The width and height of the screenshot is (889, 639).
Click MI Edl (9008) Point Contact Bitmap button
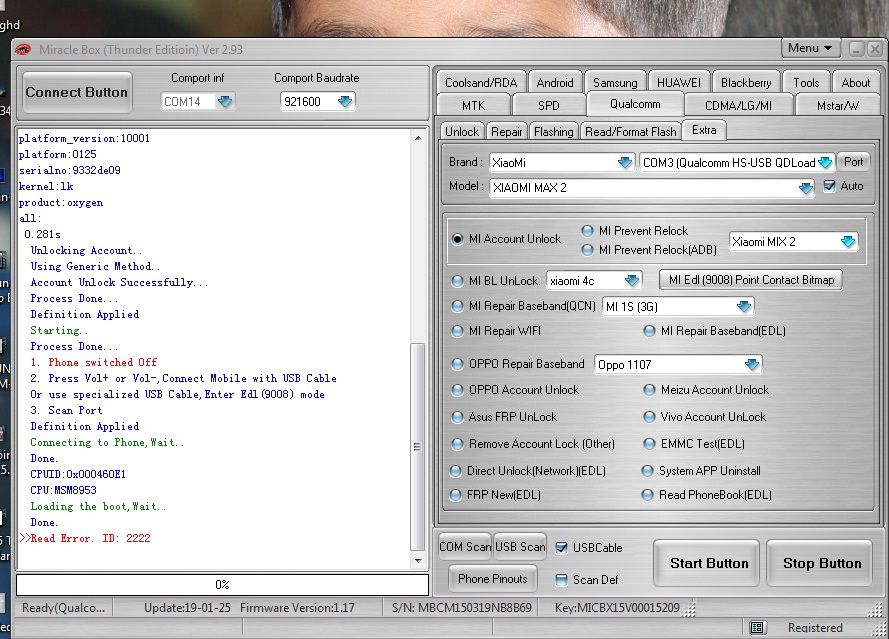pyautogui.click(x=751, y=280)
